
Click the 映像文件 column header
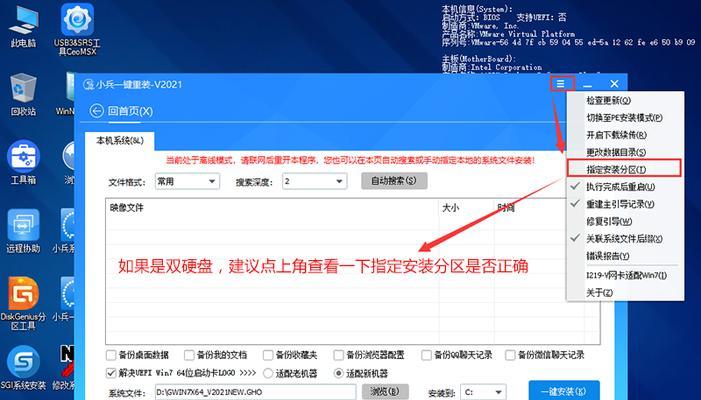[272, 208]
